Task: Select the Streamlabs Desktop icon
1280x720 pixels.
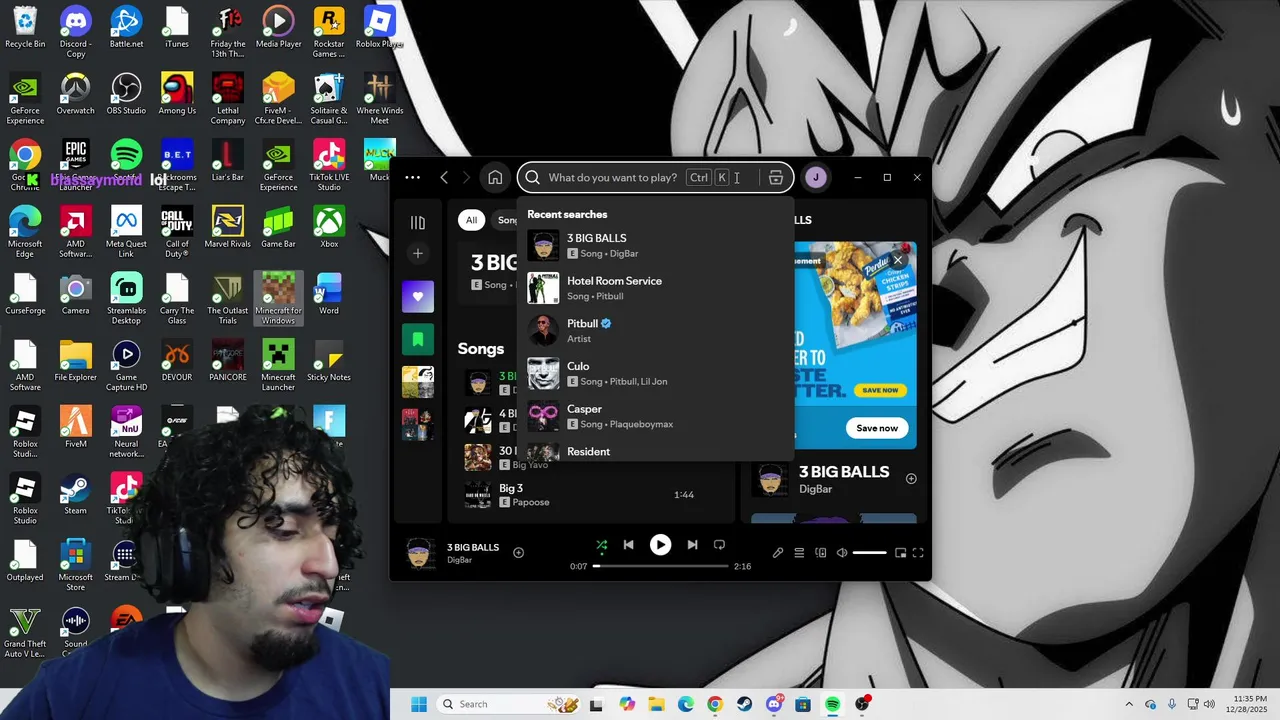Action: (126, 299)
